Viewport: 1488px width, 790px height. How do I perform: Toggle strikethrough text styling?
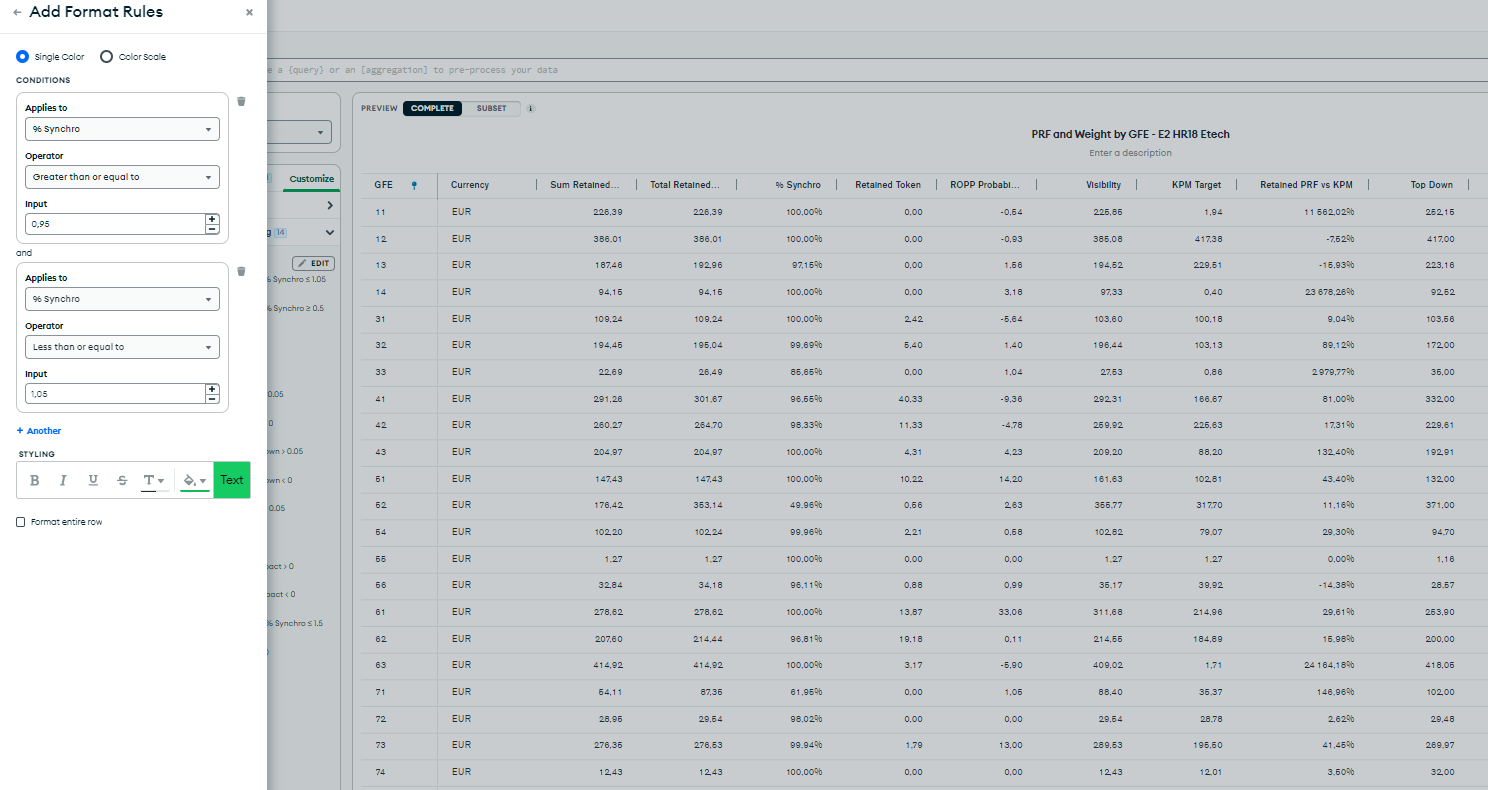pos(122,480)
